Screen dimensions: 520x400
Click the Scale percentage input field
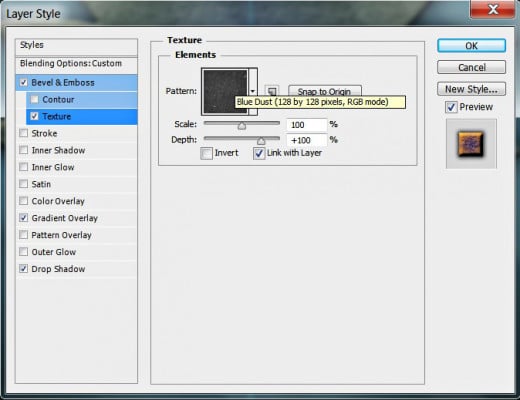coord(306,125)
